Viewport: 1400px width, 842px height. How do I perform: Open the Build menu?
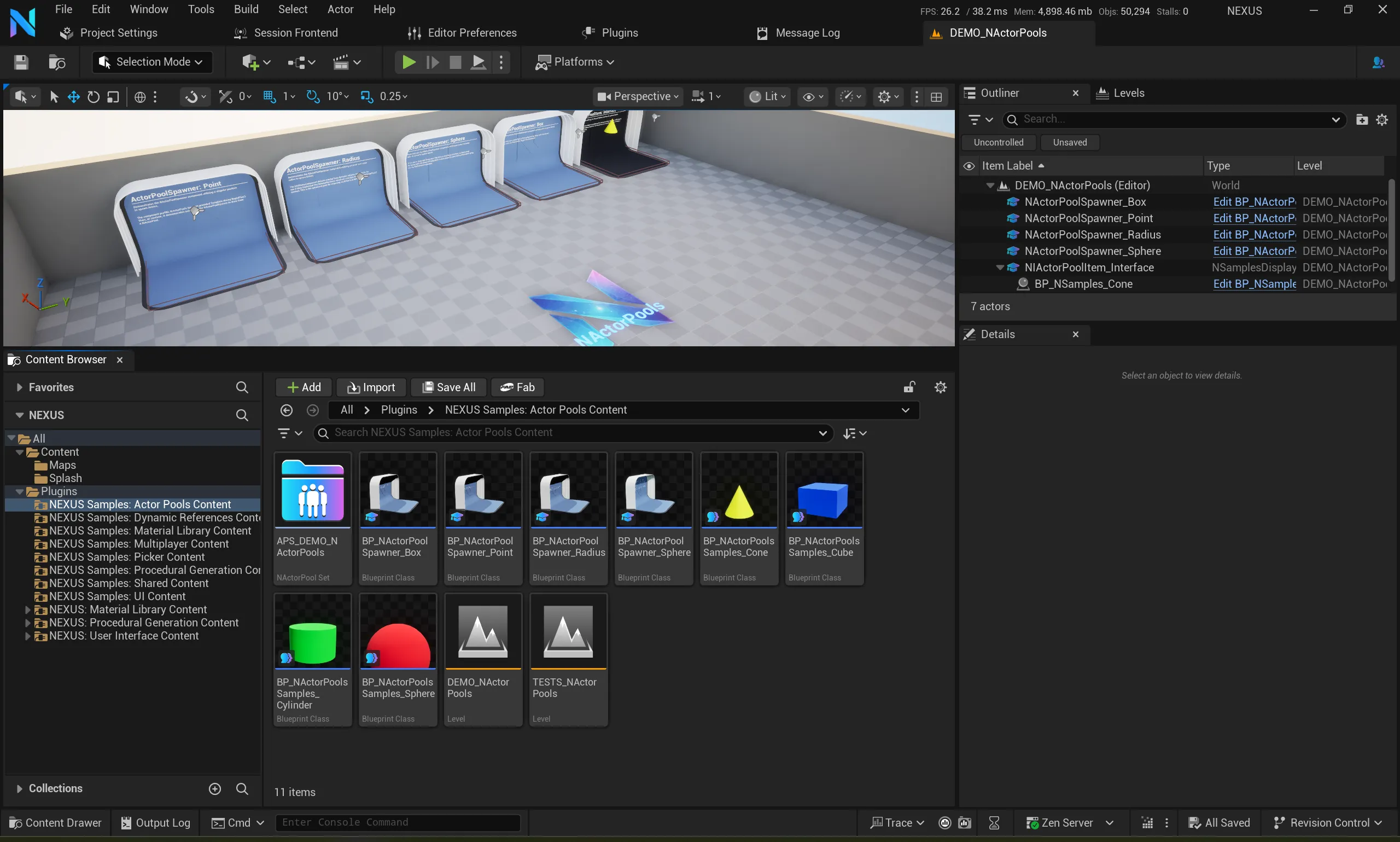point(246,9)
